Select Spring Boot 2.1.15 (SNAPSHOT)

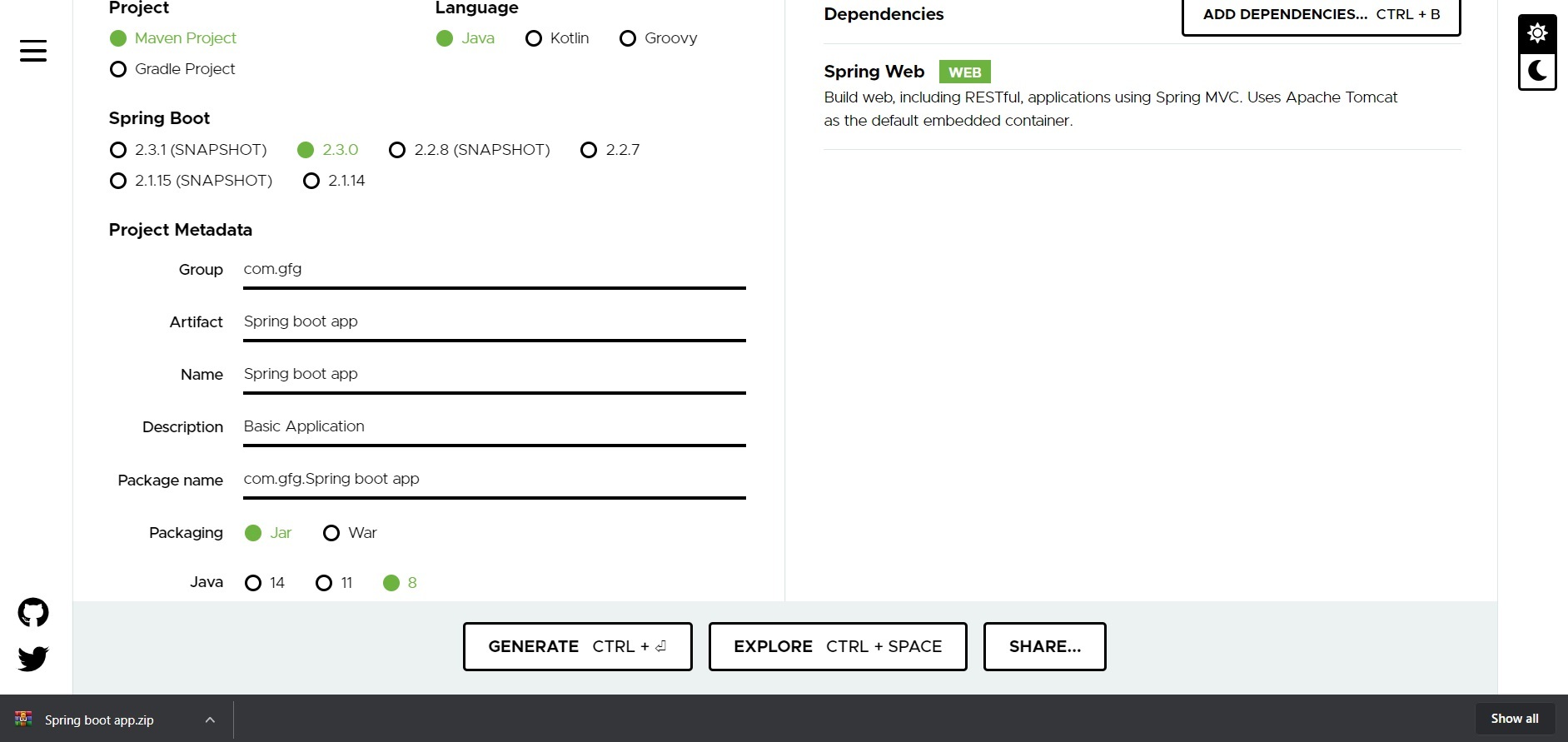(x=191, y=181)
